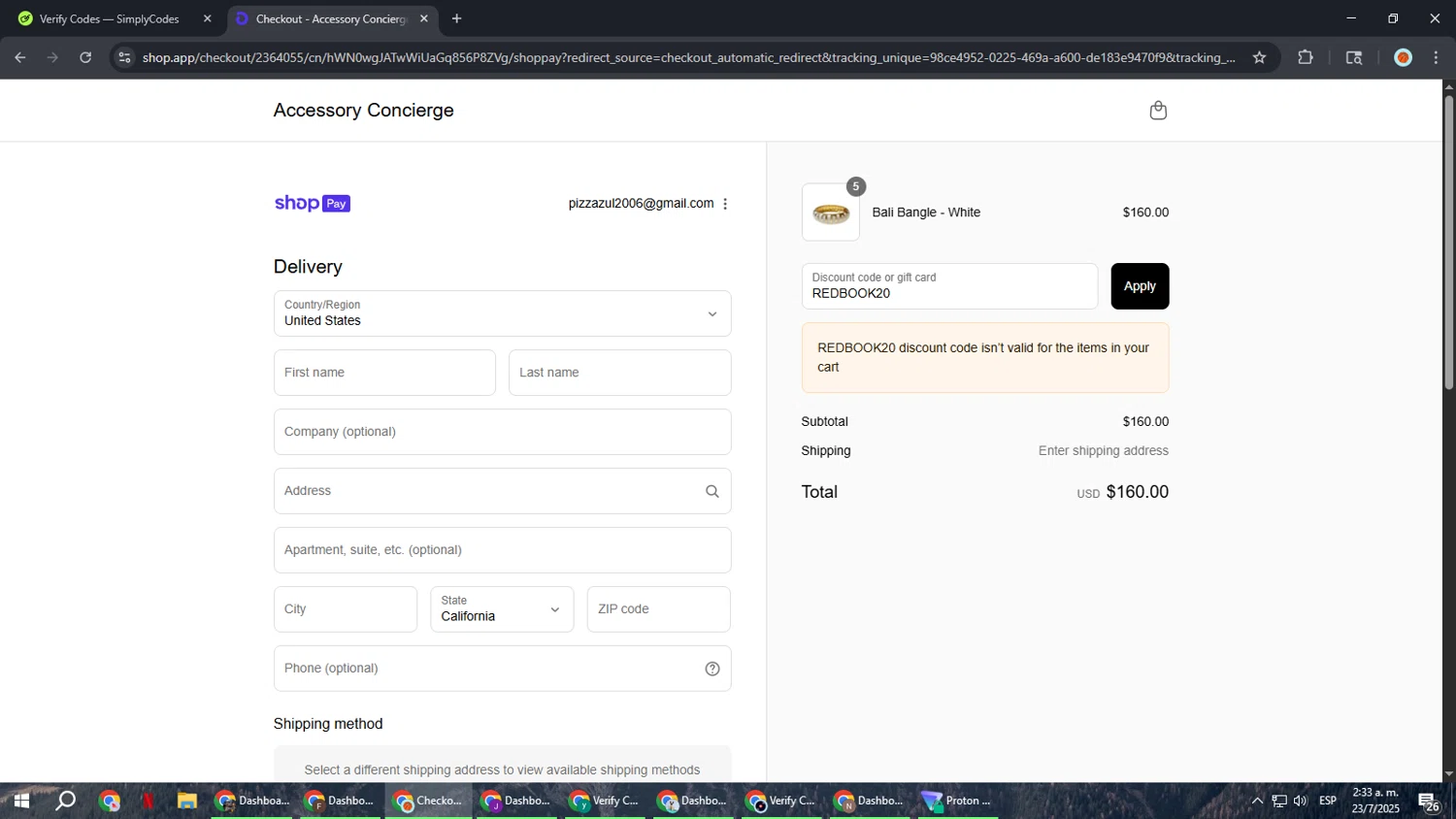Click the volume speaker tray icon

pos(1301,802)
